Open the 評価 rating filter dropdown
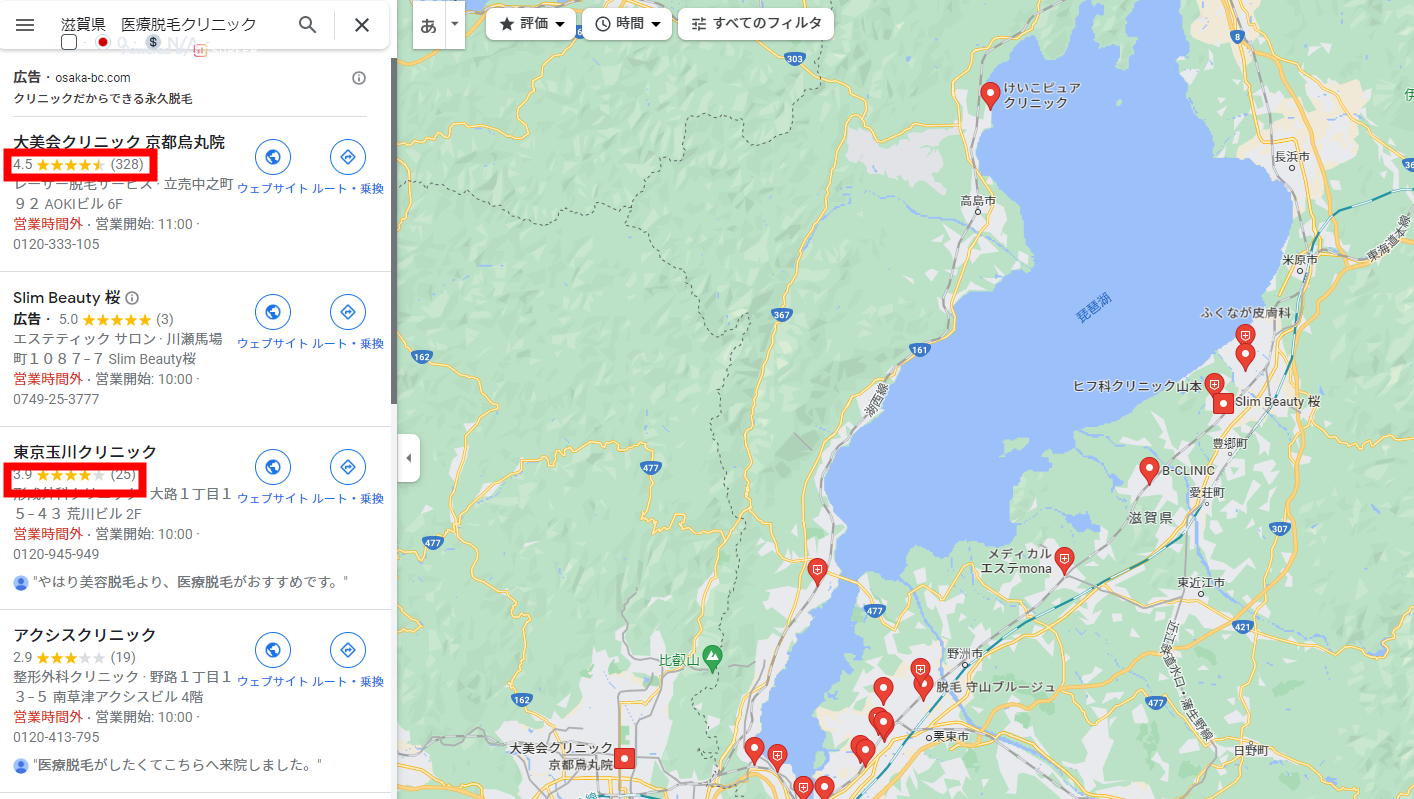 531,24
